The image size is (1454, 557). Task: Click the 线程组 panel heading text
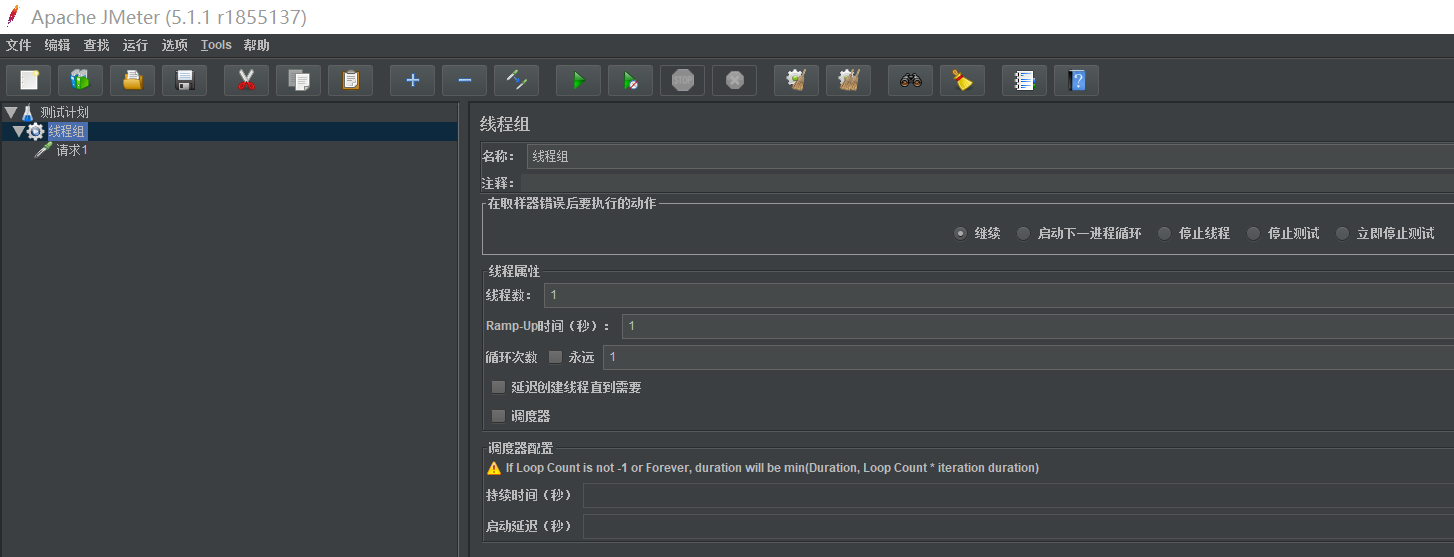tap(505, 124)
